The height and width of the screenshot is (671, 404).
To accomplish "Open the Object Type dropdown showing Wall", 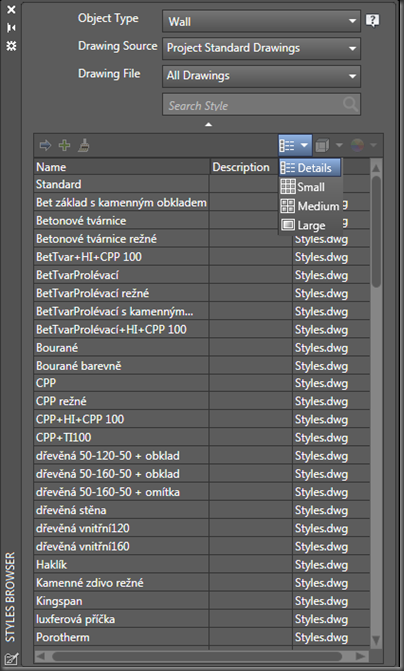I will click(x=261, y=21).
